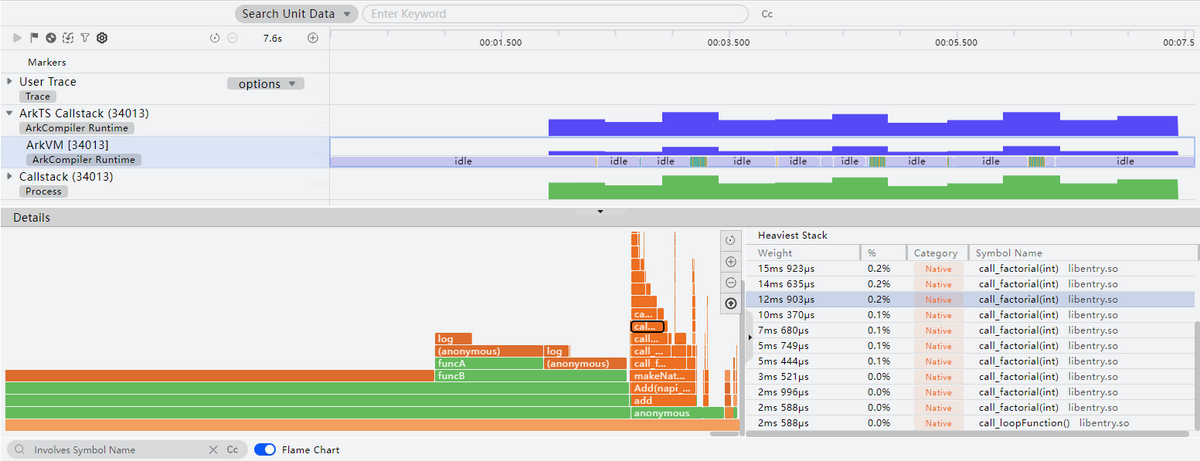Viewport: 1200px width, 461px height.
Task: Click the up-arrow icon in flame chart controls
Action: (x=730, y=303)
